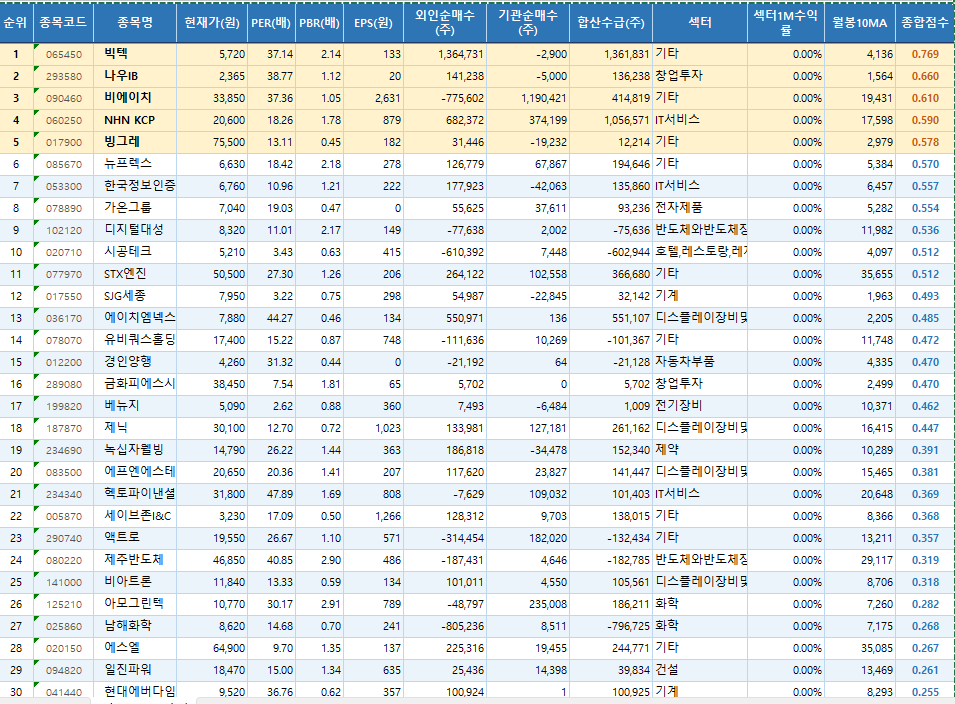Click the PBR(배) column header

pyautogui.click(x=320, y=23)
